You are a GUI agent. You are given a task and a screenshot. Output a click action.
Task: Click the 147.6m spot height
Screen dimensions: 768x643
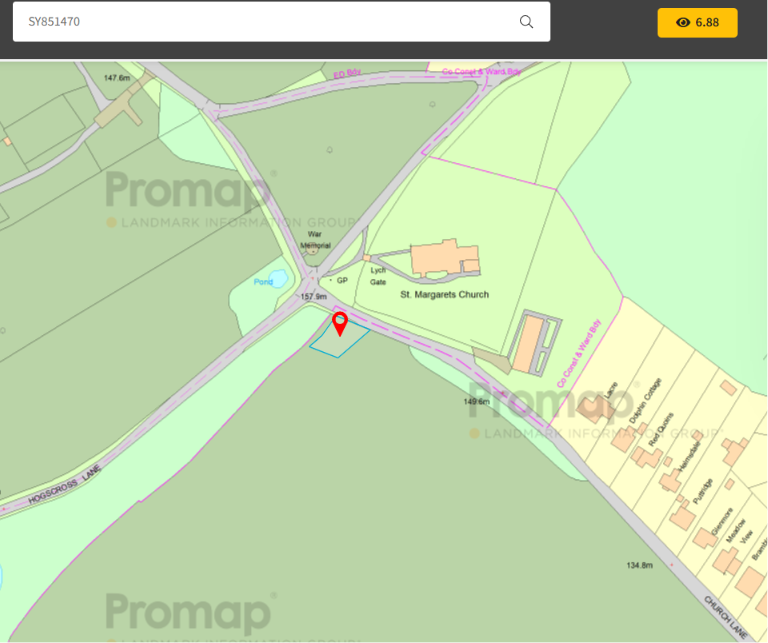[117, 78]
